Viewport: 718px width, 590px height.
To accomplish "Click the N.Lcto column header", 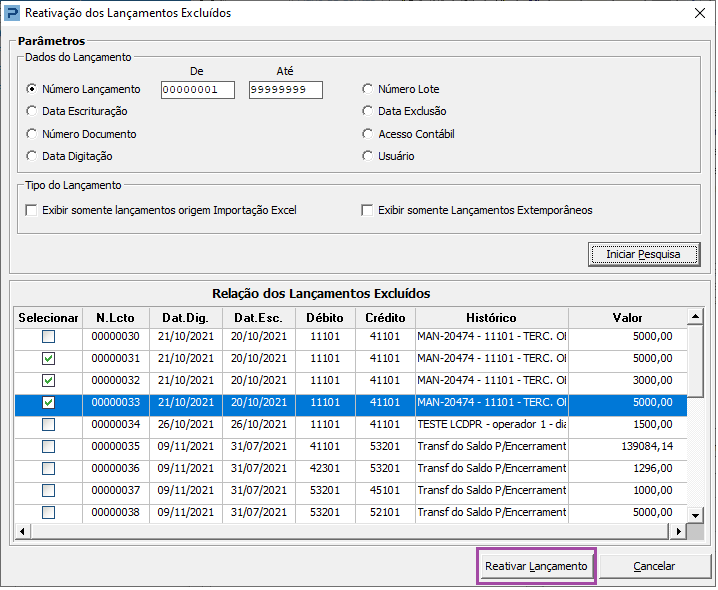I will (x=115, y=318).
